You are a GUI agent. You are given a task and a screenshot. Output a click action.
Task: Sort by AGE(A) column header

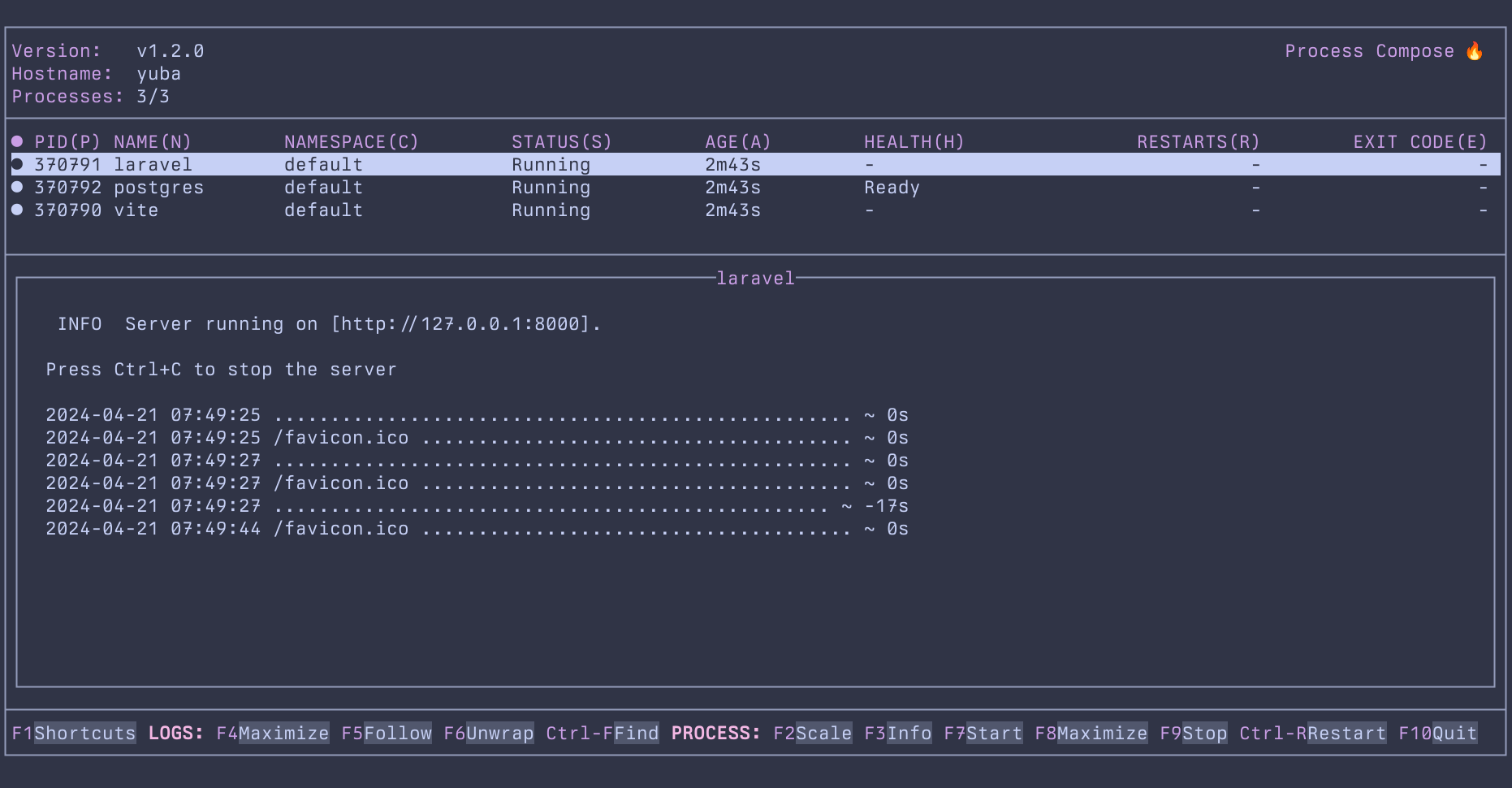pyautogui.click(x=738, y=142)
